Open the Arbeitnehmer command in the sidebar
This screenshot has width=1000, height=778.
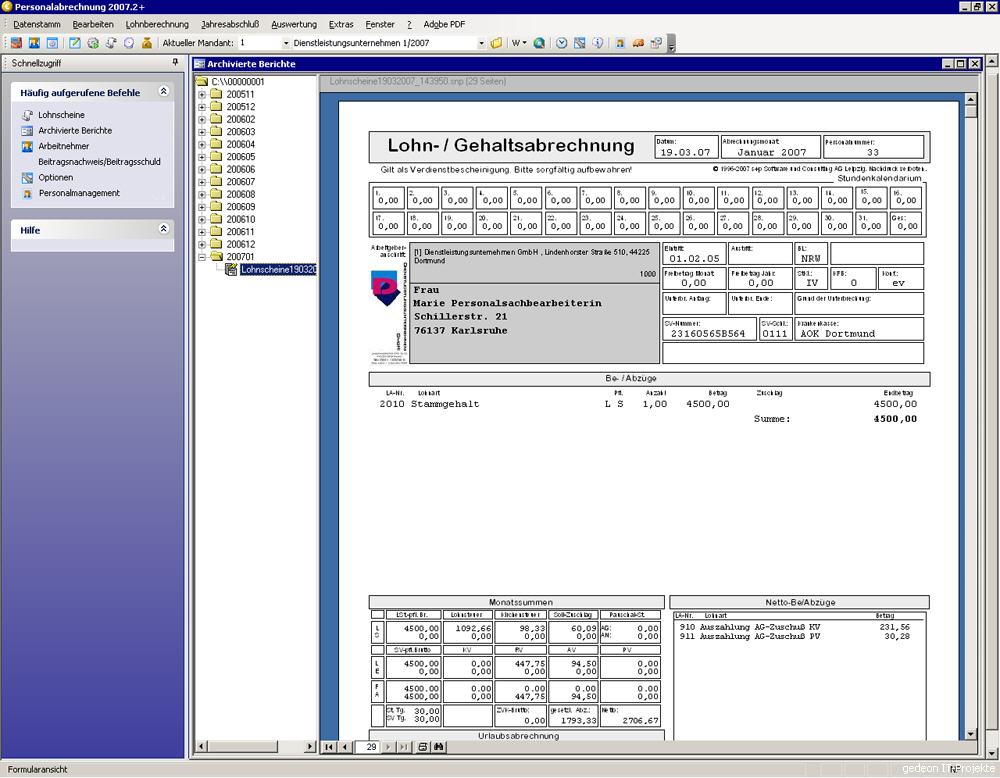point(64,146)
